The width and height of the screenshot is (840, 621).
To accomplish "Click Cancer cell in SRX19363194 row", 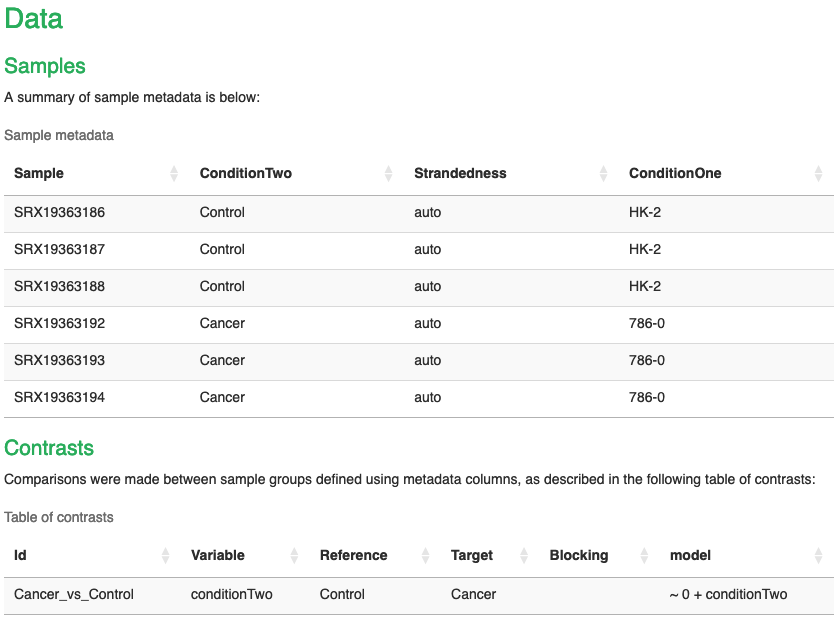I will (x=222, y=398).
